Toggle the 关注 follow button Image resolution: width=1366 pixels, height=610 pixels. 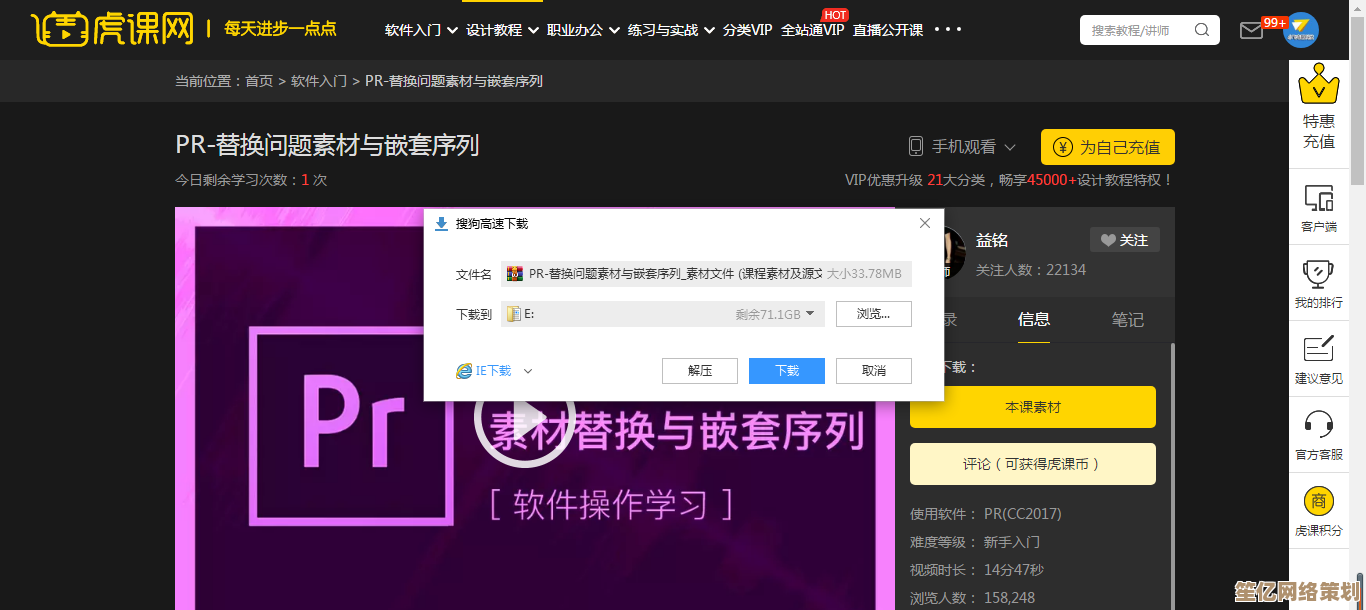(x=1125, y=240)
